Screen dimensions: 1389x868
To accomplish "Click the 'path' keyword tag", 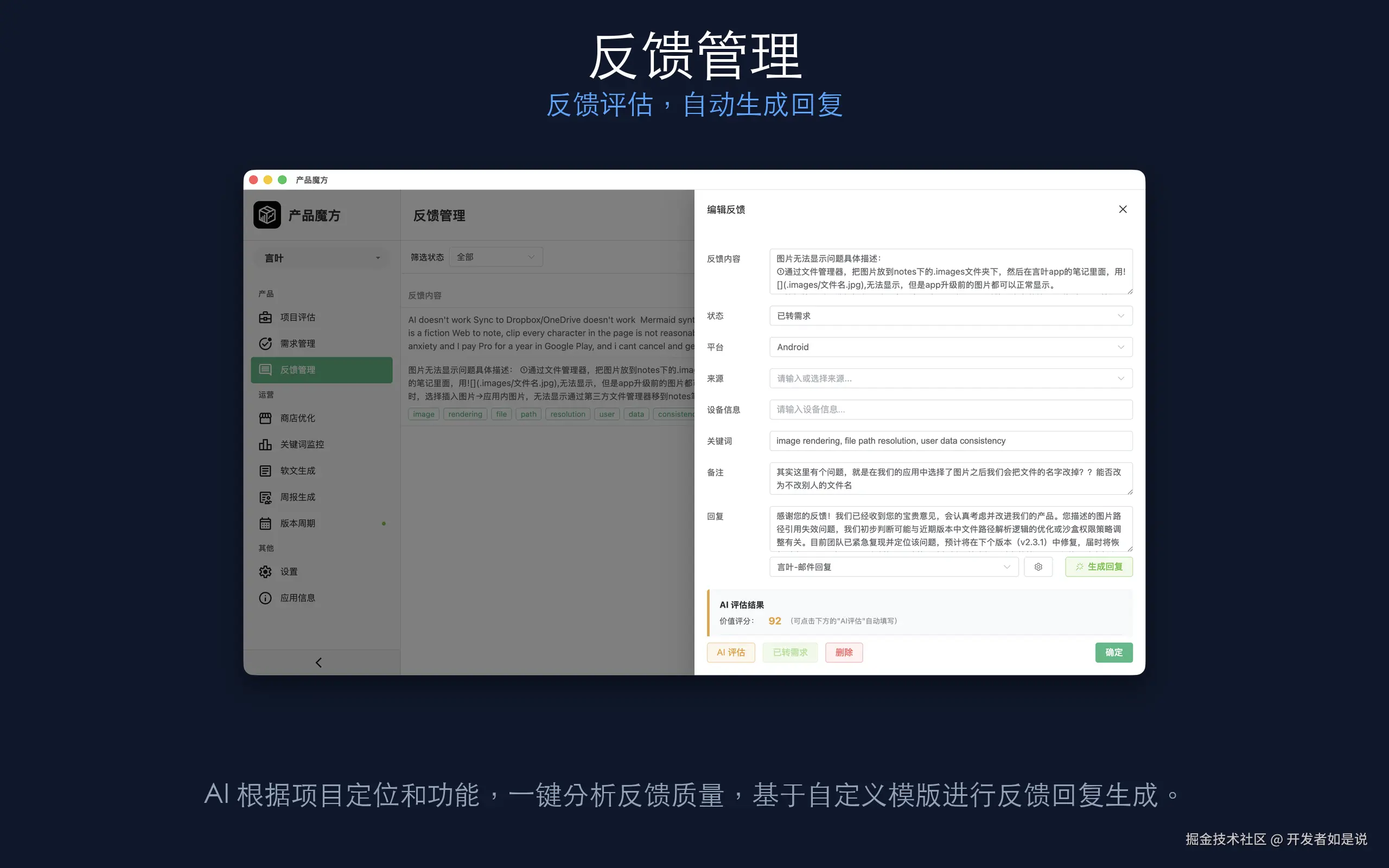I will [x=528, y=414].
